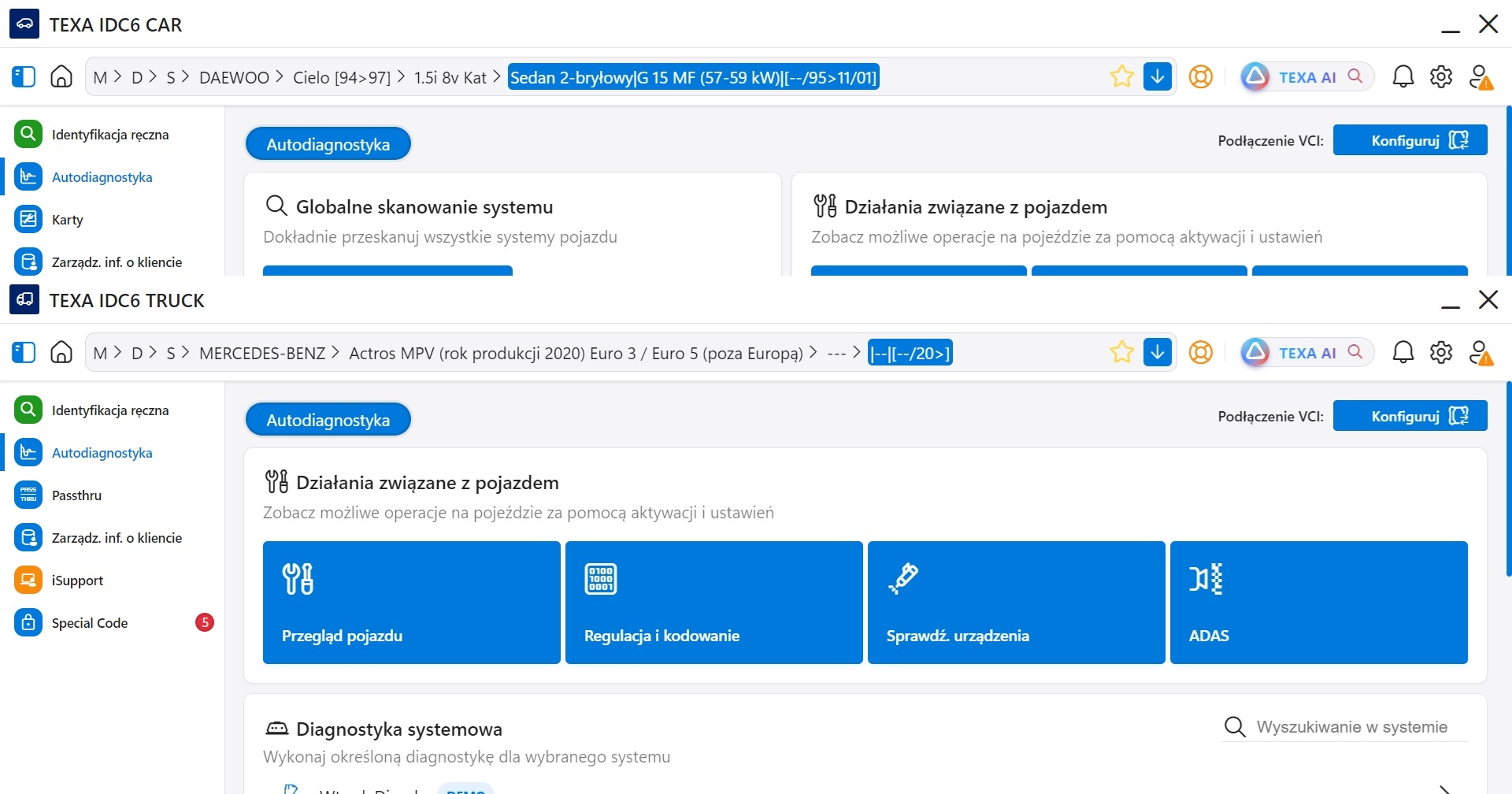Open user account warning icon in CAR window
The width and height of the screenshot is (1512, 794).
[x=1480, y=77]
